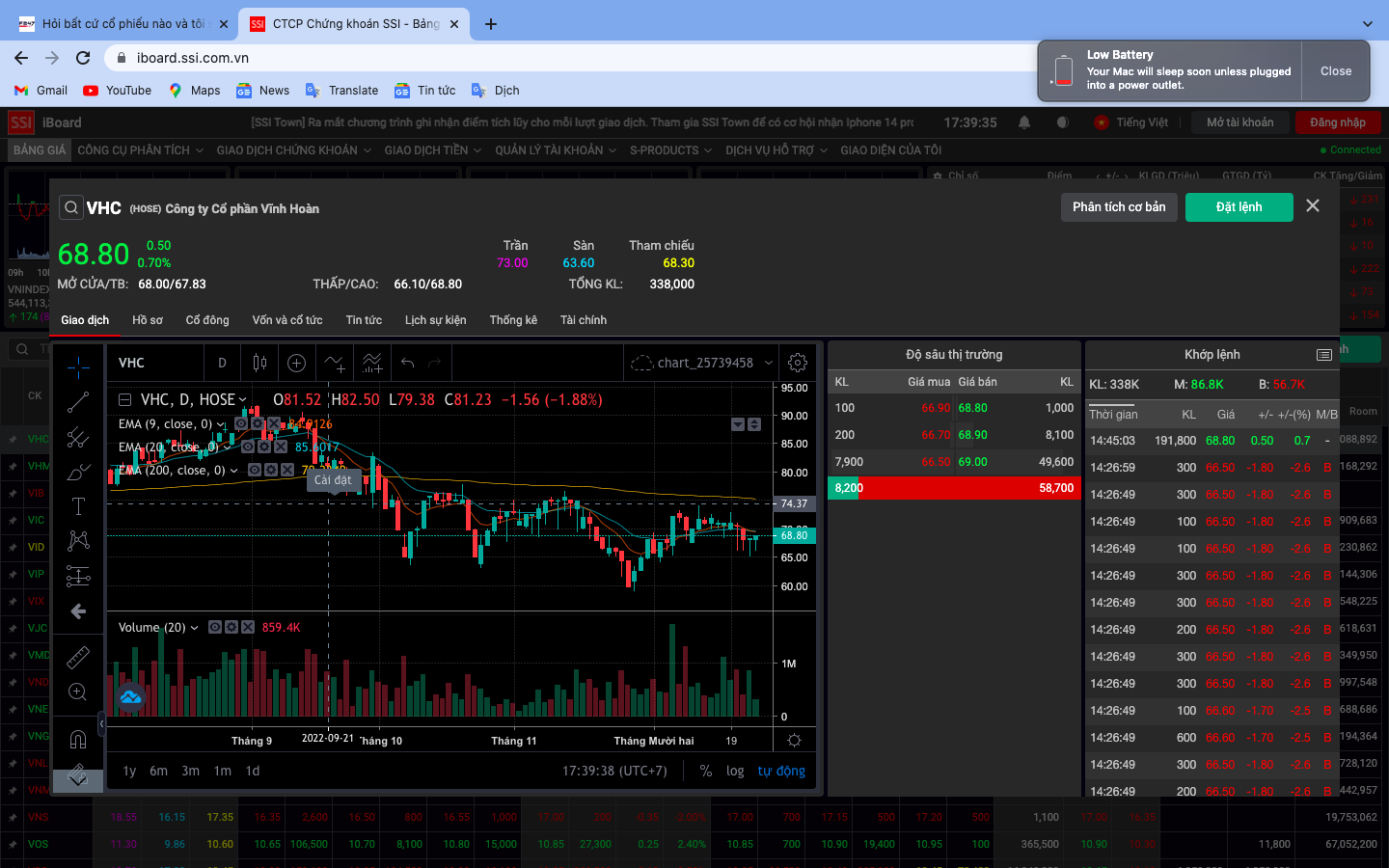This screenshot has height=868, width=1389.
Task: Switch to Vốn và cổ tức tab
Action: pos(287,320)
